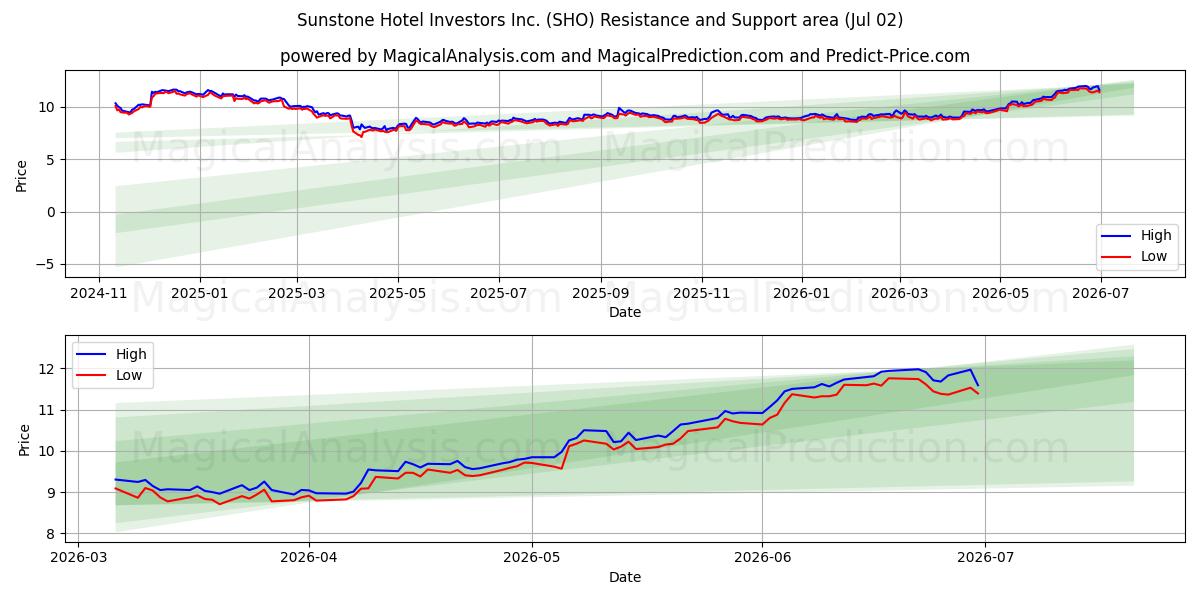Viewport: 1200px width, 600px height.
Task: Click the 2025-05 x-axis label
Action: point(398,293)
